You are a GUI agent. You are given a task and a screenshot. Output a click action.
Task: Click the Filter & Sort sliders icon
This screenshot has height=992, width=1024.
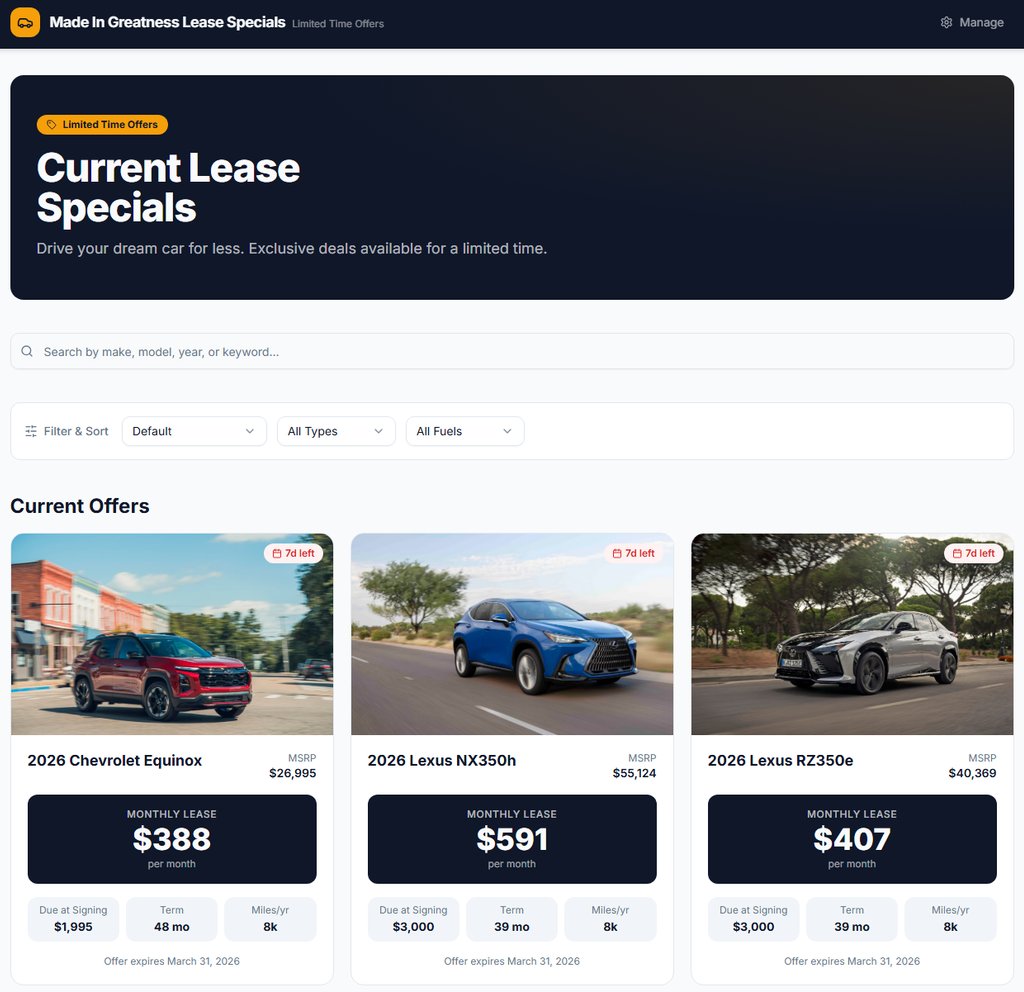click(x=31, y=431)
